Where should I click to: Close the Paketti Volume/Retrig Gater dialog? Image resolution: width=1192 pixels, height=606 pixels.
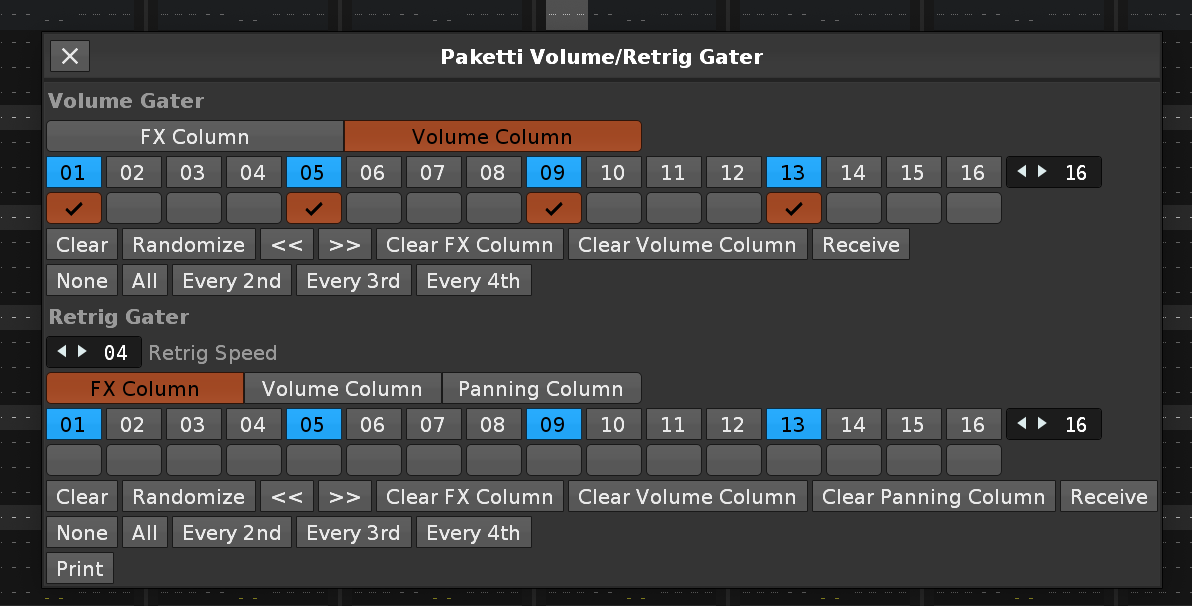(70, 57)
